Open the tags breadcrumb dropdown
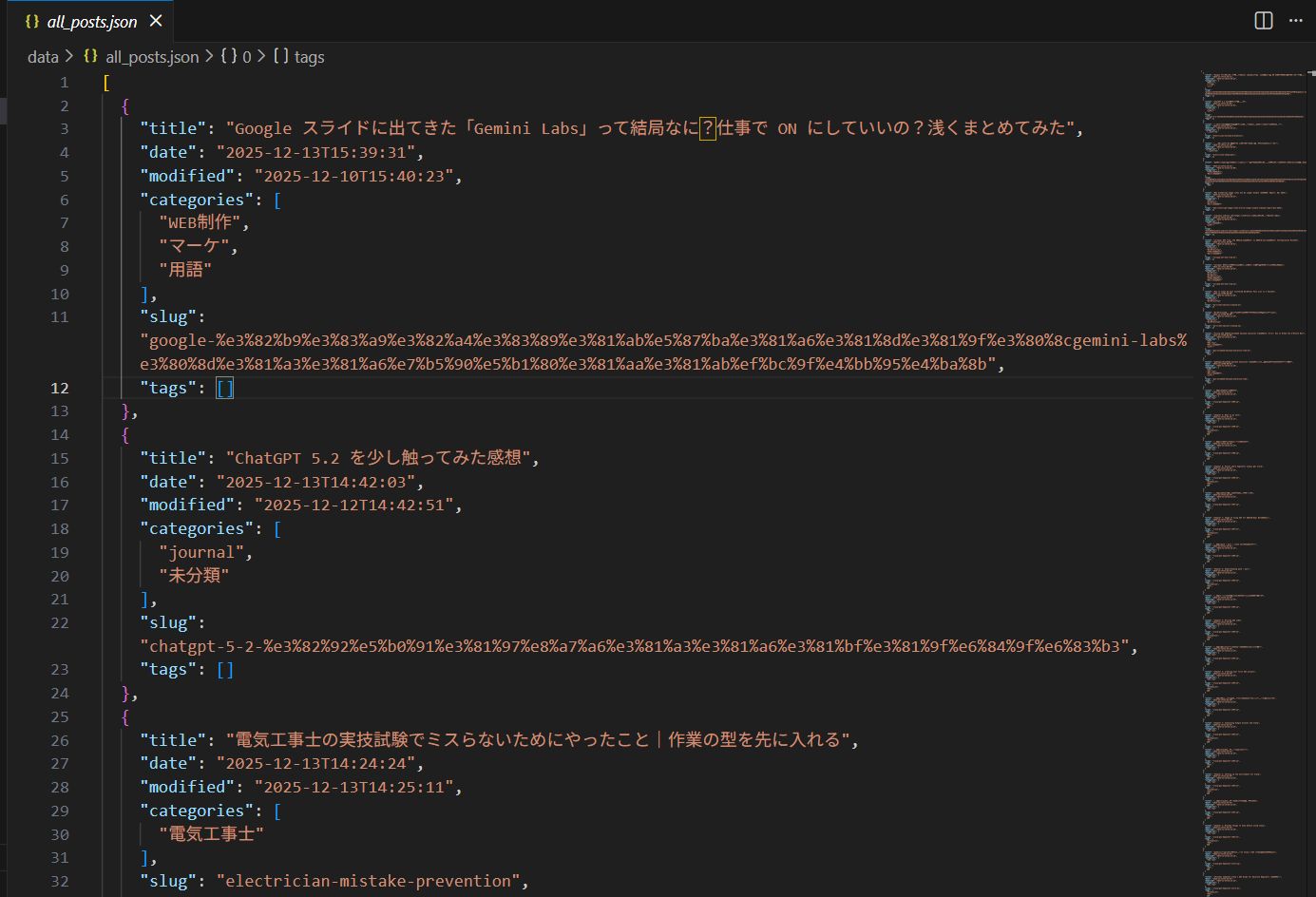Screen dimensions: 1316x897 point(308,57)
